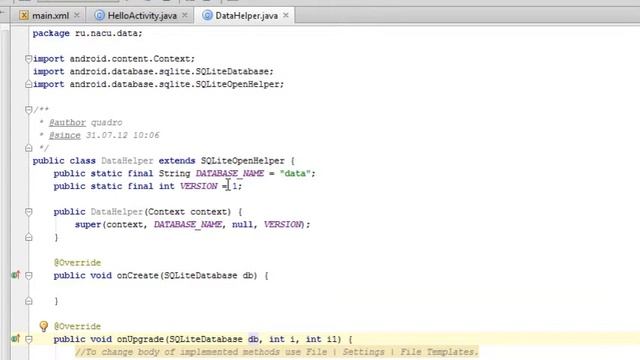
Task: Place cursor on 'package ru.nacu.data;' line
Action: (87, 33)
